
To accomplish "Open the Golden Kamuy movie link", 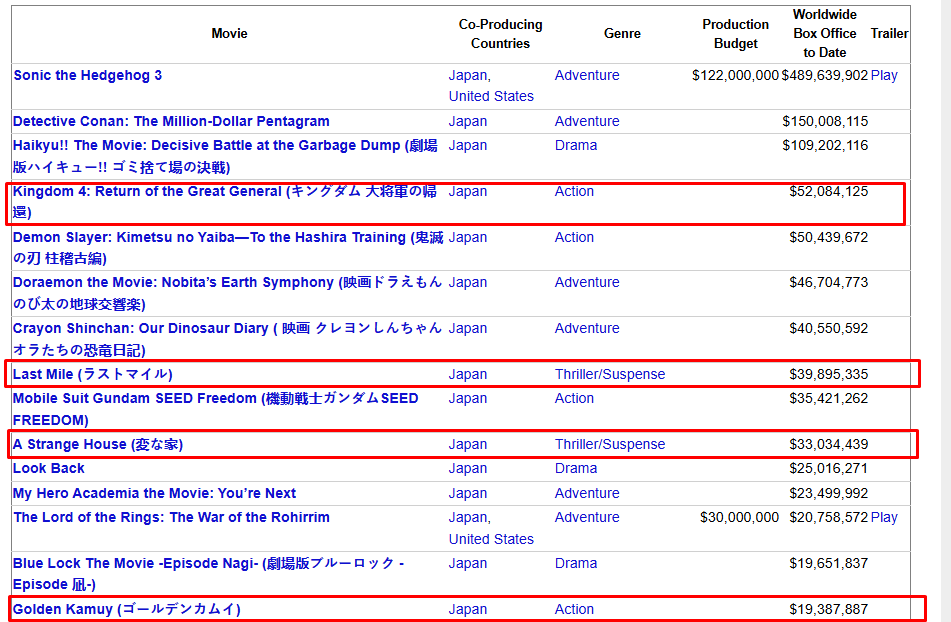I will 127,609.
